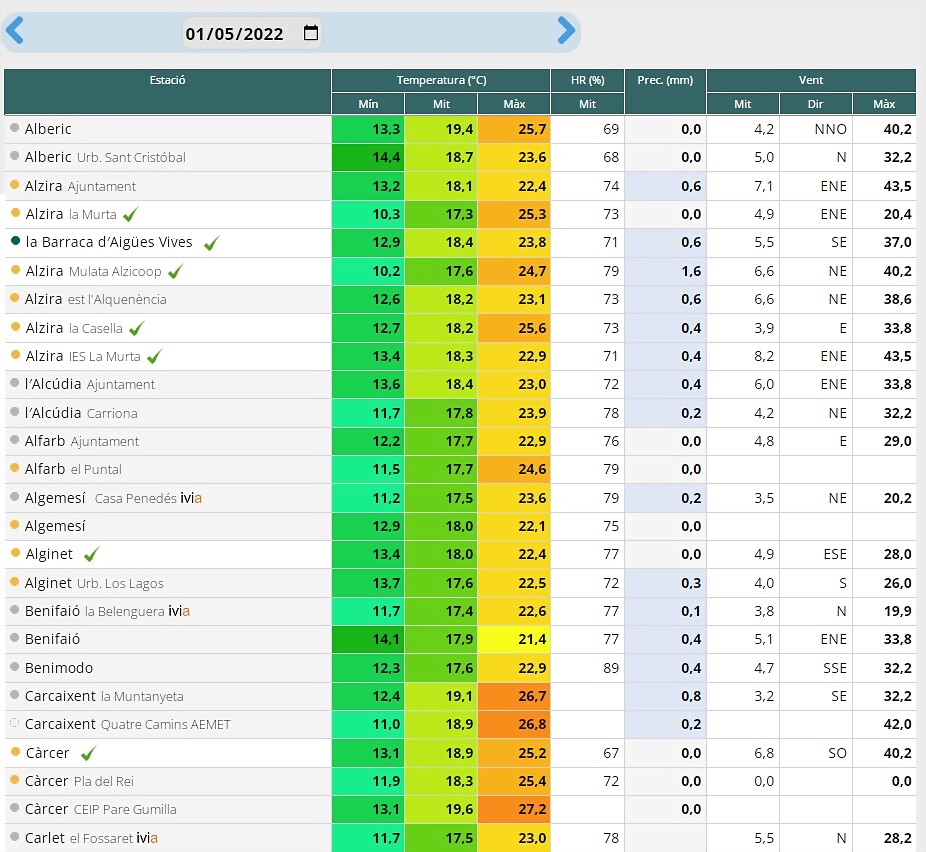
Task: Click wind direction NNO in Alberic row
Action: 816,129
